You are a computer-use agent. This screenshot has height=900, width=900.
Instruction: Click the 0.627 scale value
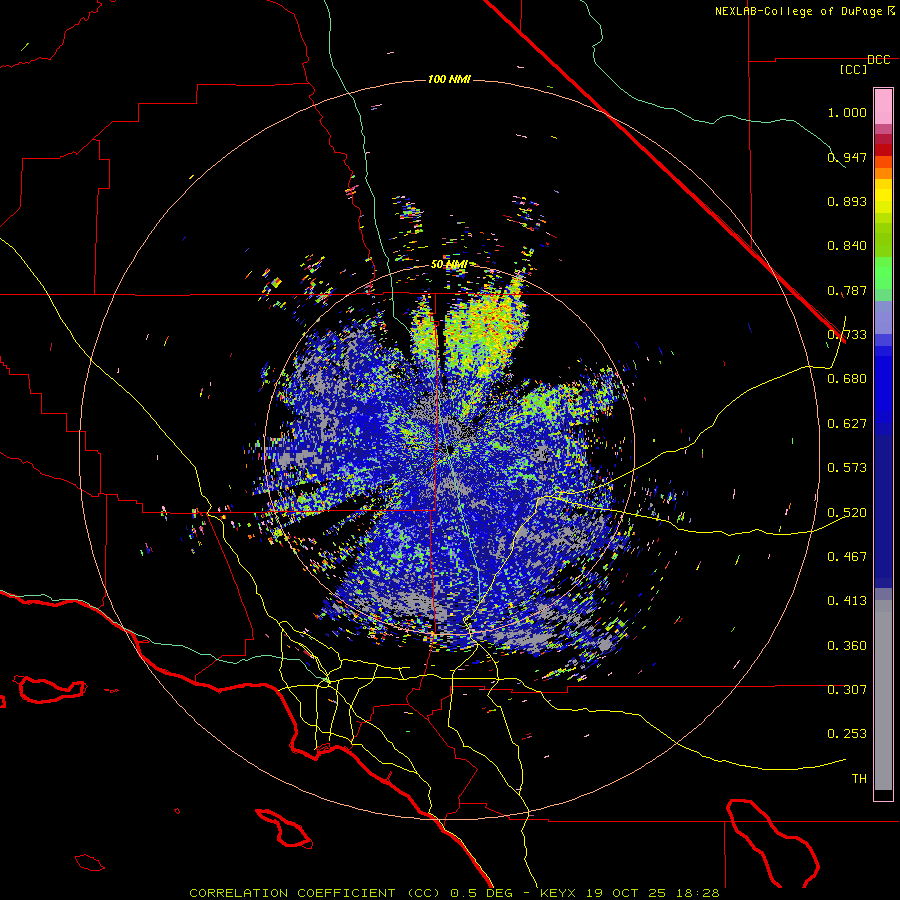tap(847, 424)
